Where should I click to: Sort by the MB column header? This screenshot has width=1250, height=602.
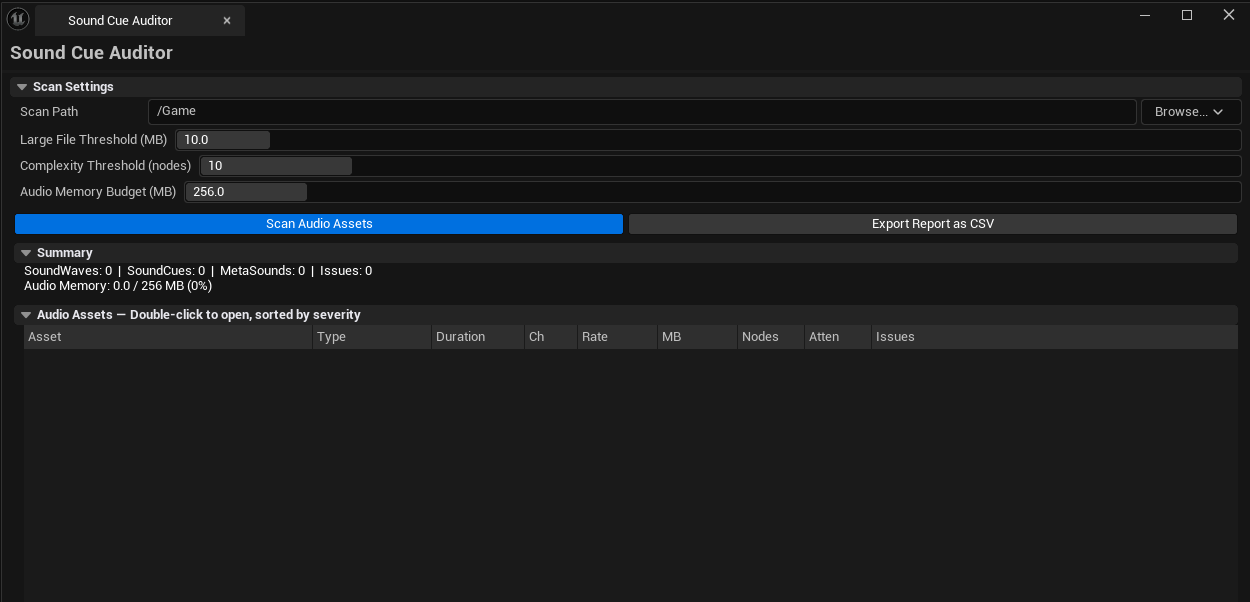697,337
